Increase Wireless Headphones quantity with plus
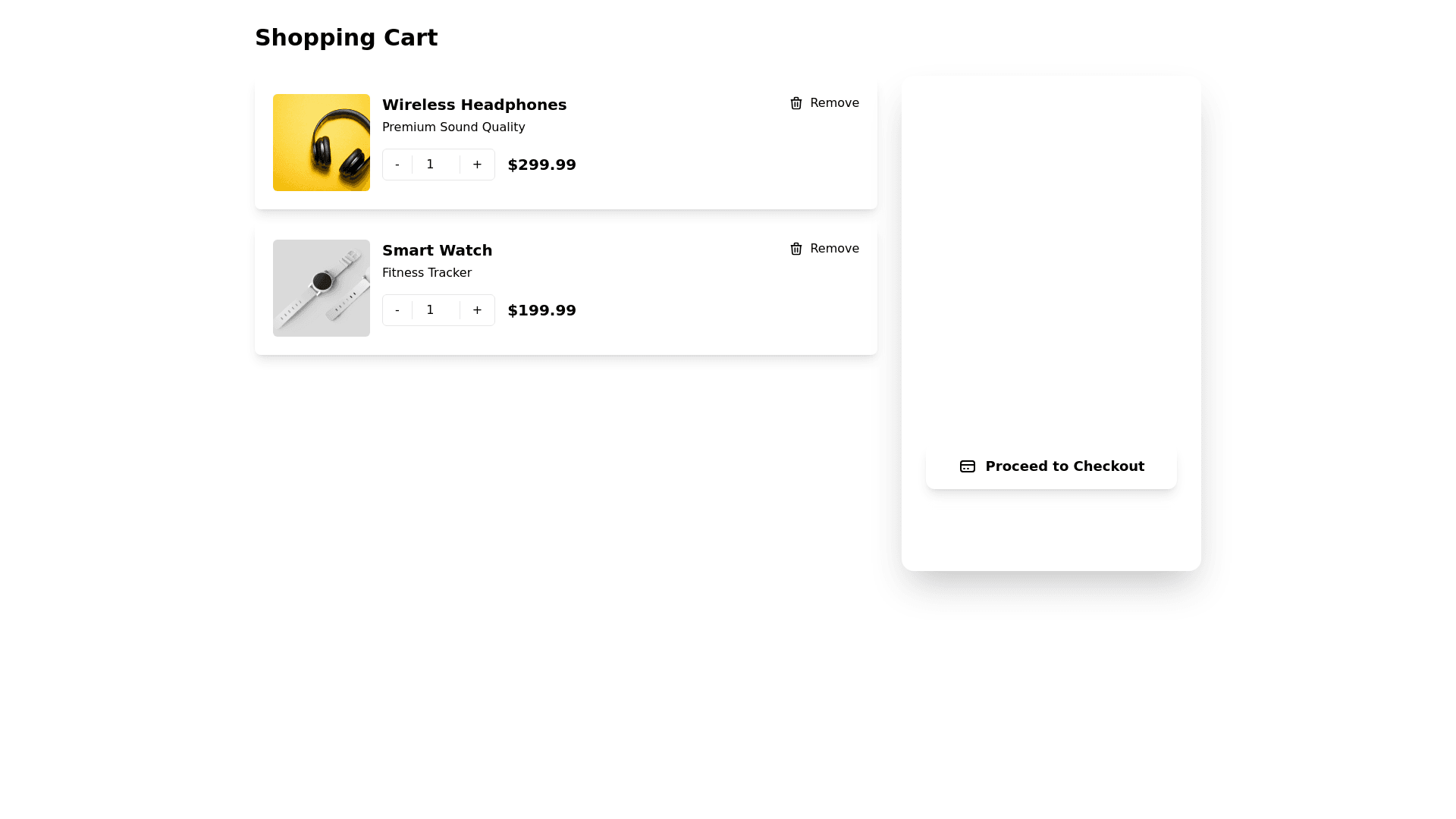The width and height of the screenshot is (1456, 819). coord(477,165)
